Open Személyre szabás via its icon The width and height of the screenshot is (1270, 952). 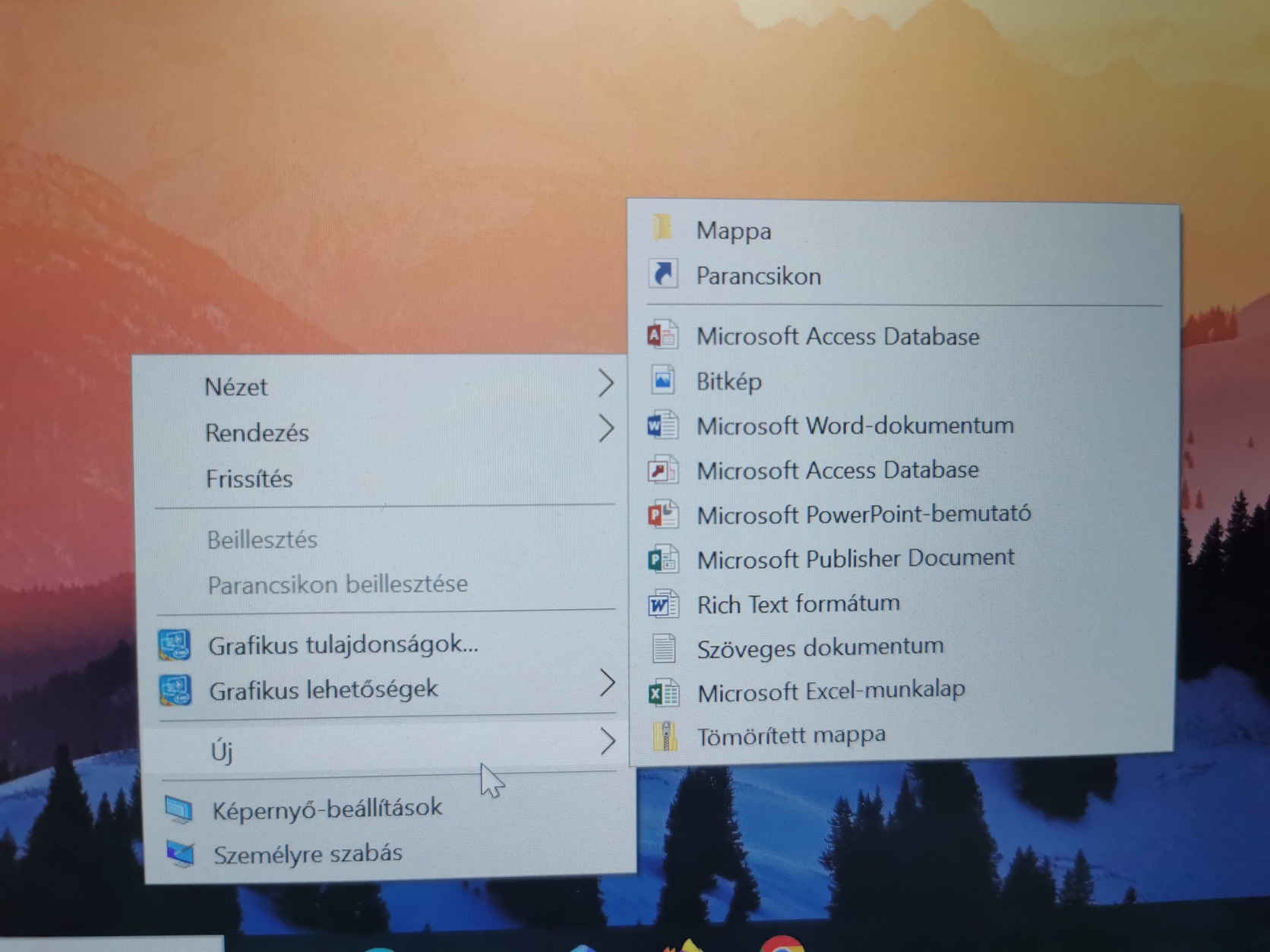tap(181, 854)
